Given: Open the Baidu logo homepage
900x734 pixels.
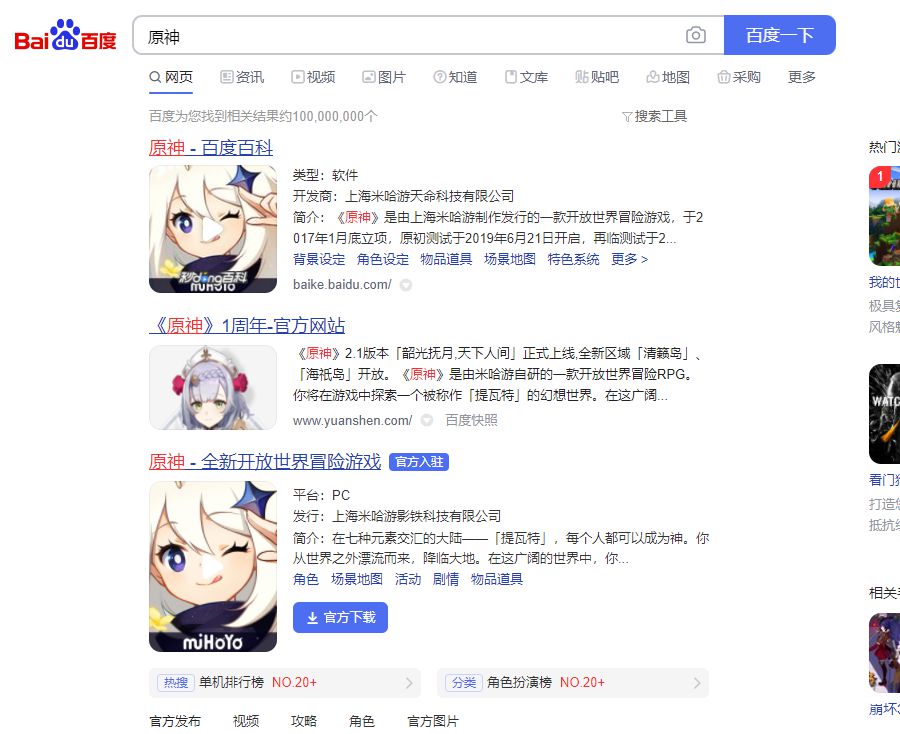Looking at the screenshot, I should click(x=65, y=36).
